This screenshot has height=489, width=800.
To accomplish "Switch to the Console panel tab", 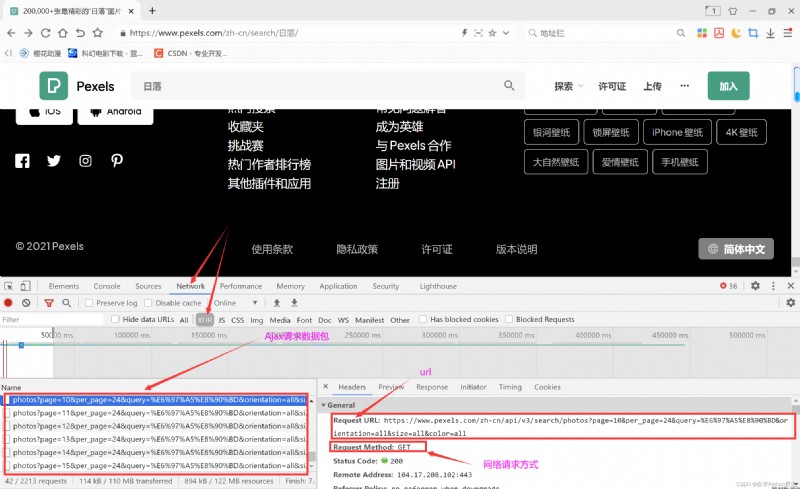I will click(x=107, y=286).
